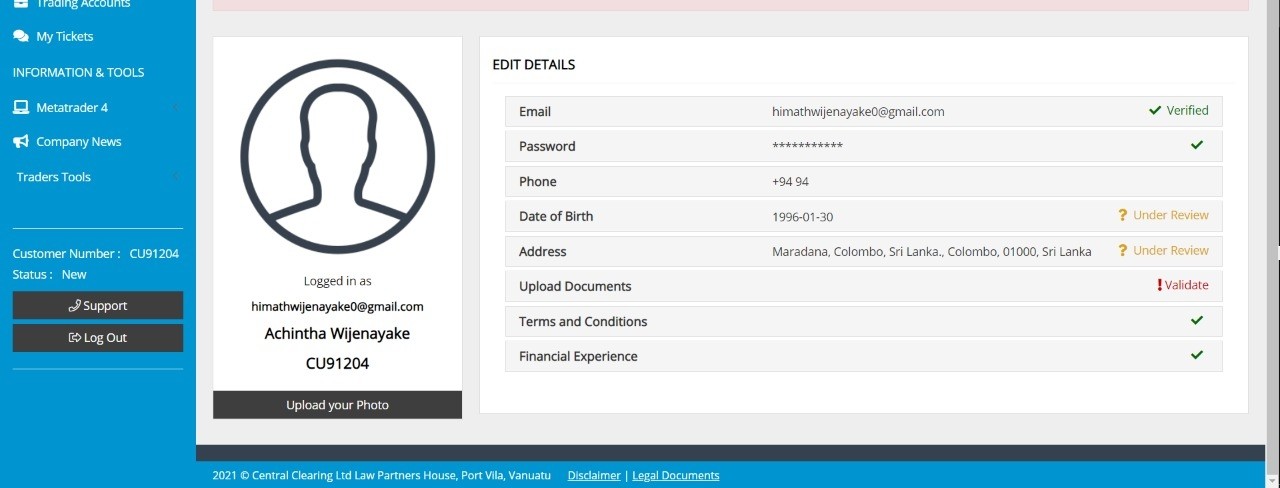Click the profile avatar placeholder image
This screenshot has width=1280, height=488.
pyautogui.click(x=337, y=156)
